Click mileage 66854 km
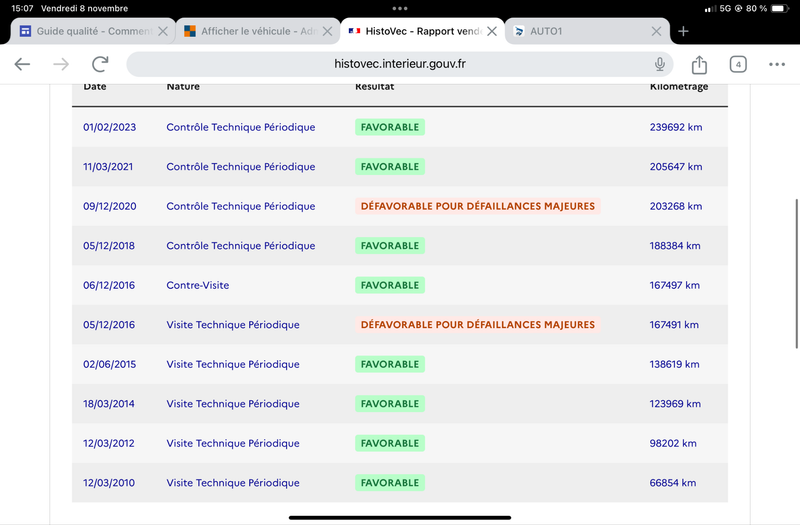This screenshot has height=525, width=800. [x=672, y=483]
